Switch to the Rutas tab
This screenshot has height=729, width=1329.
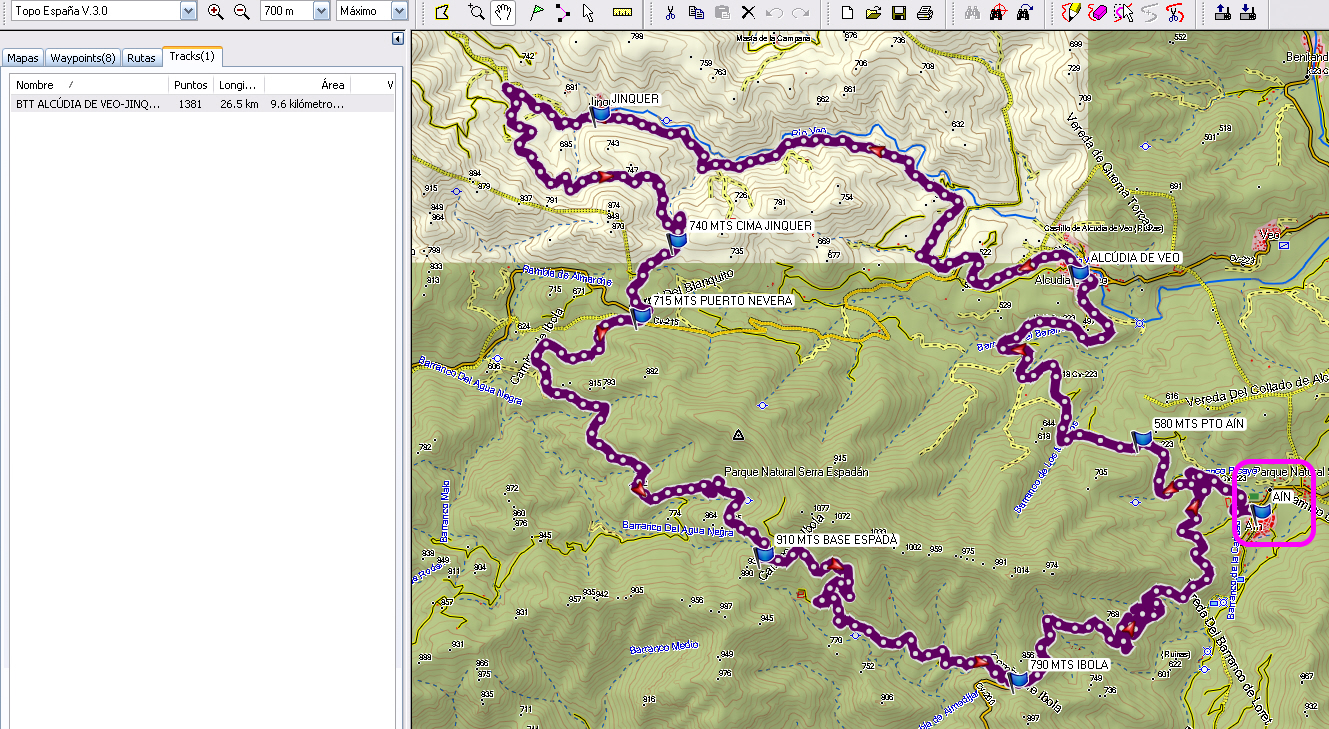(x=141, y=58)
